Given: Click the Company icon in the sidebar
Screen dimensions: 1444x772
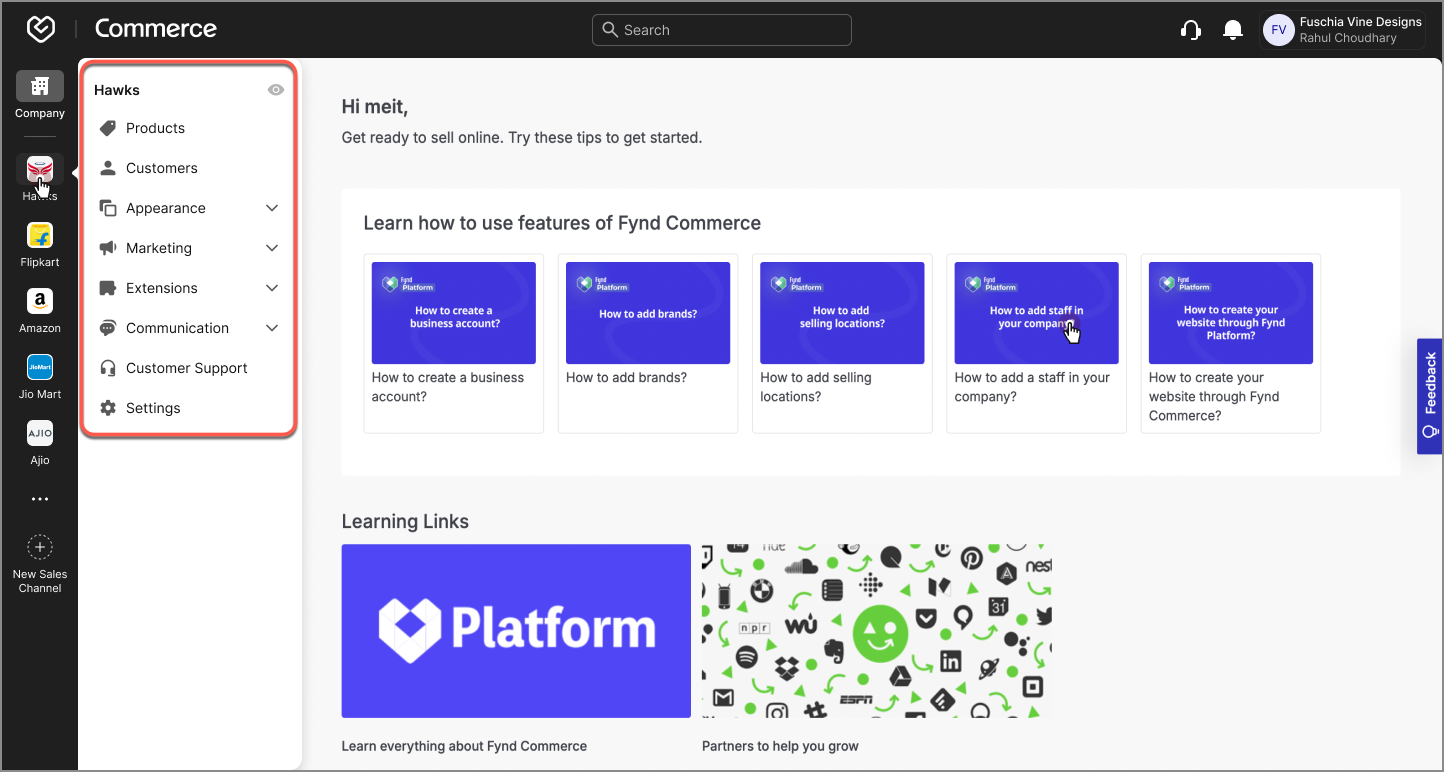Looking at the screenshot, I should 39,88.
